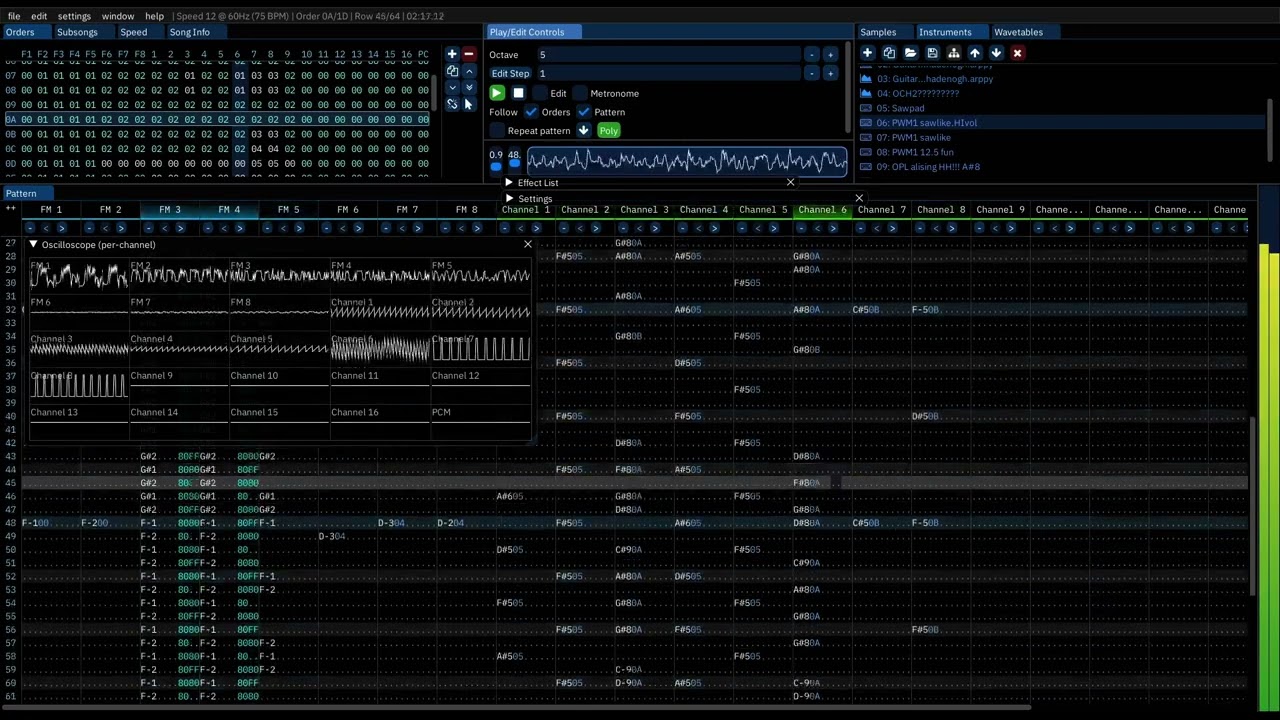Image resolution: width=1280 pixels, height=720 pixels.
Task: Toggle the Poly note preview button
Action: pyautogui.click(x=608, y=131)
